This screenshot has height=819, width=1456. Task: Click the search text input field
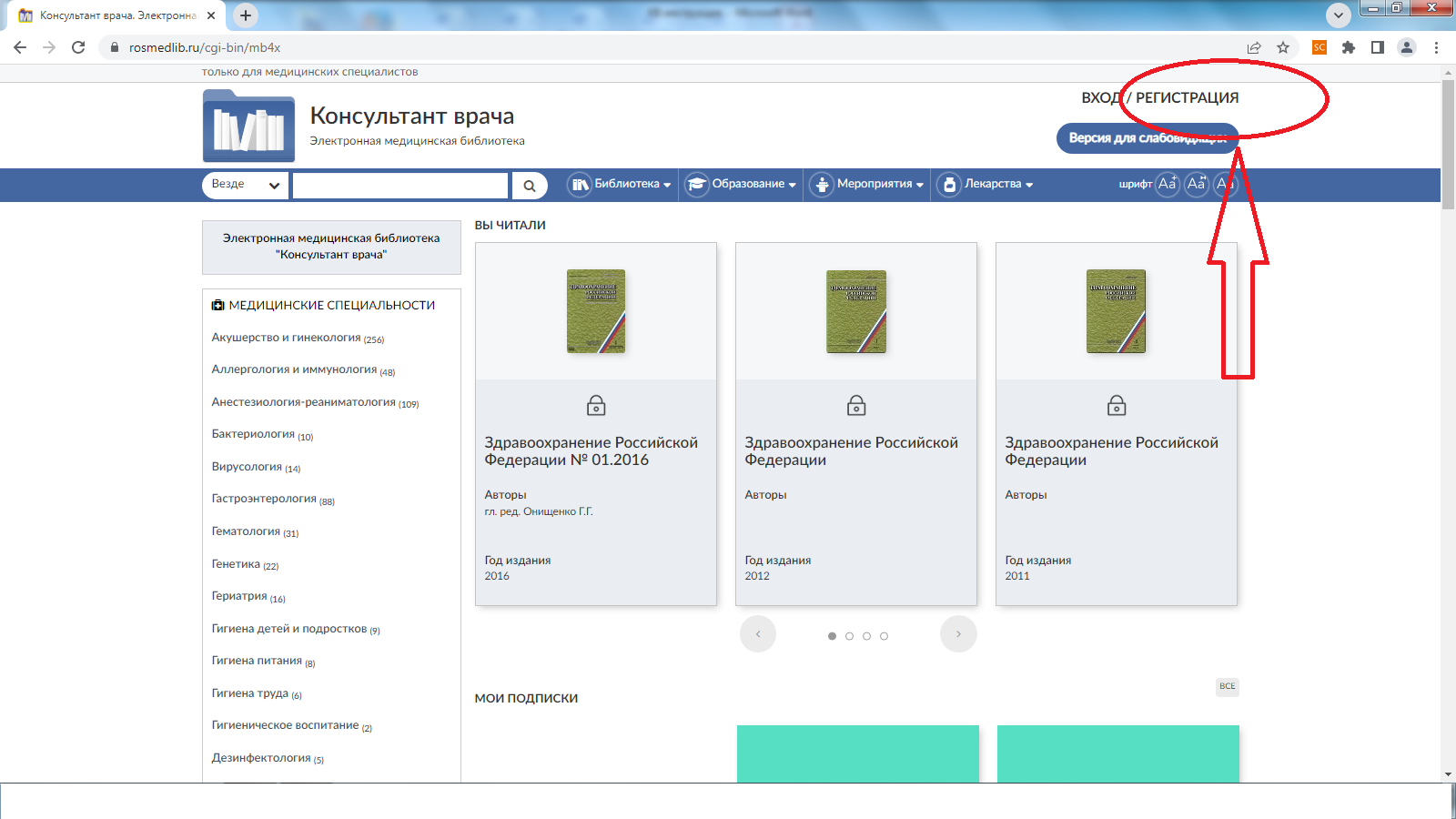point(400,186)
